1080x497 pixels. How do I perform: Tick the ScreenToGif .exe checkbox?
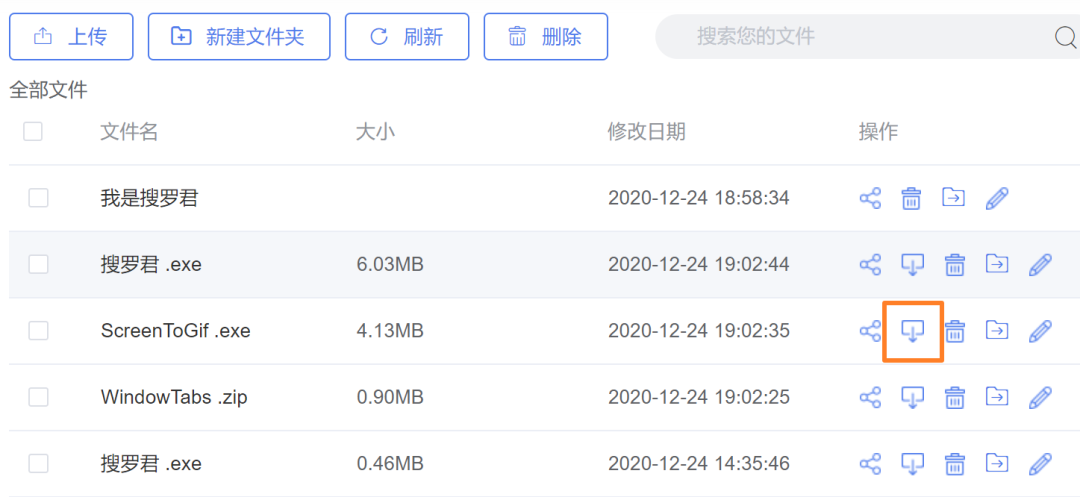38,330
